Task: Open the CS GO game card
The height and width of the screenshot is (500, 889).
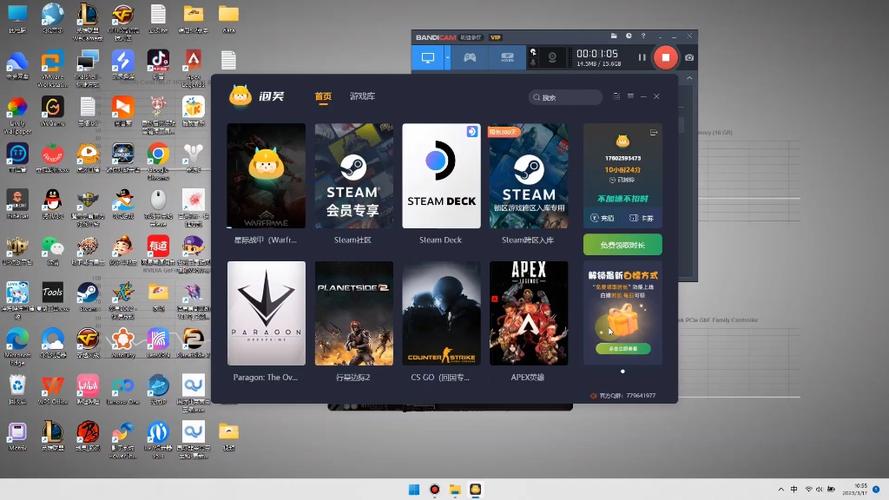Action: pyautogui.click(x=441, y=313)
